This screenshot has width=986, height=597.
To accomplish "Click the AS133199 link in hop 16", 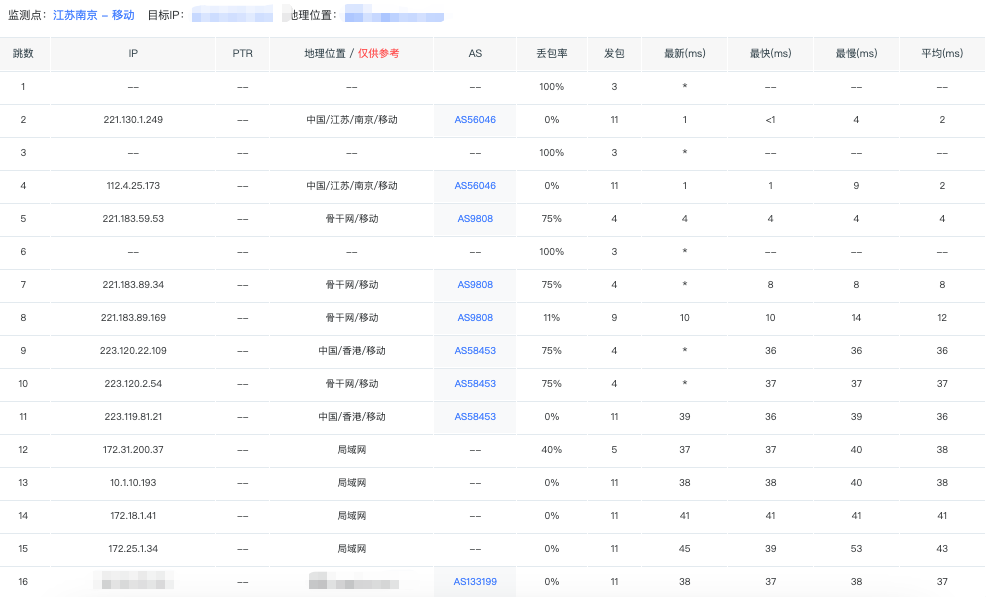I will click(x=475, y=581).
